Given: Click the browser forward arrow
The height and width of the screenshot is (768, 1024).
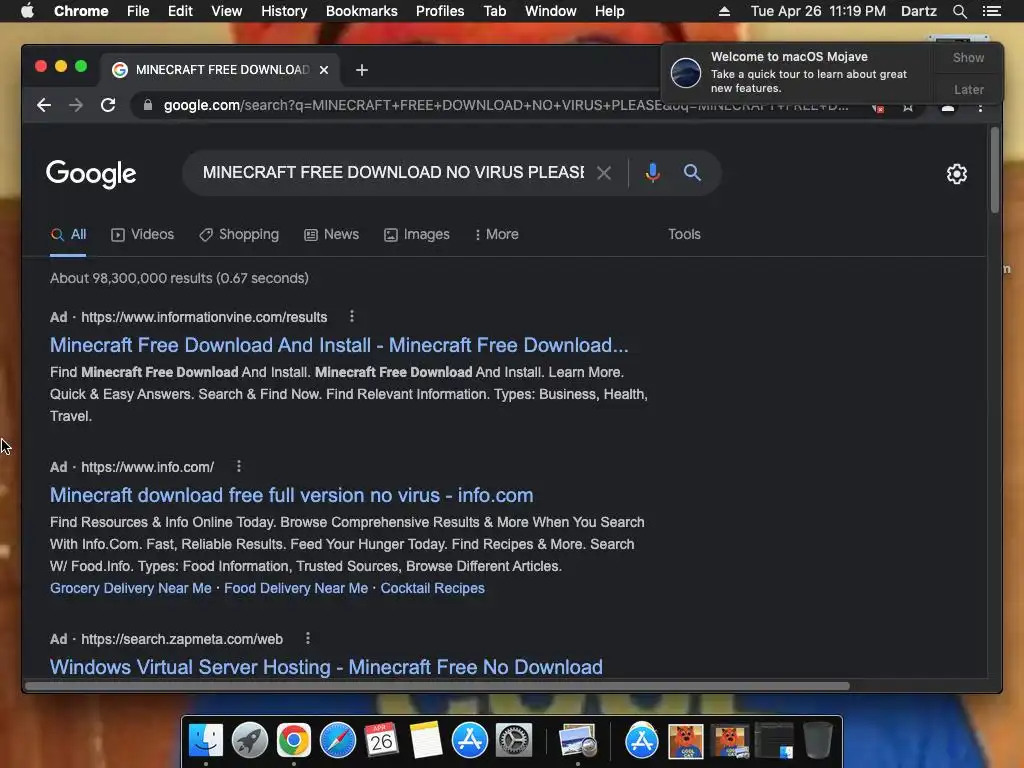Looking at the screenshot, I should click(x=76, y=105).
